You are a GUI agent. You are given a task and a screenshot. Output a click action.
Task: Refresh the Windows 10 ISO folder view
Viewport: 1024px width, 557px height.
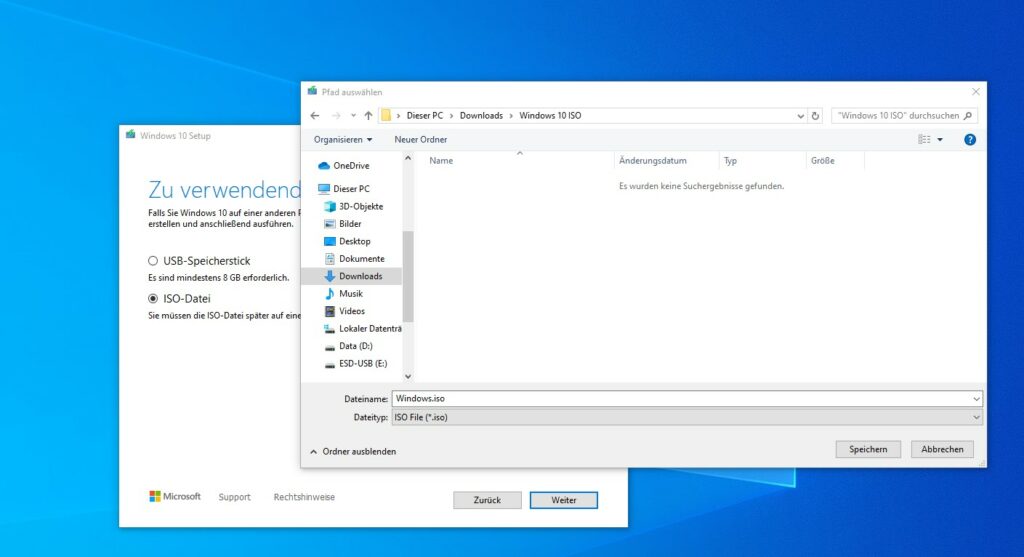tap(815, 116)
